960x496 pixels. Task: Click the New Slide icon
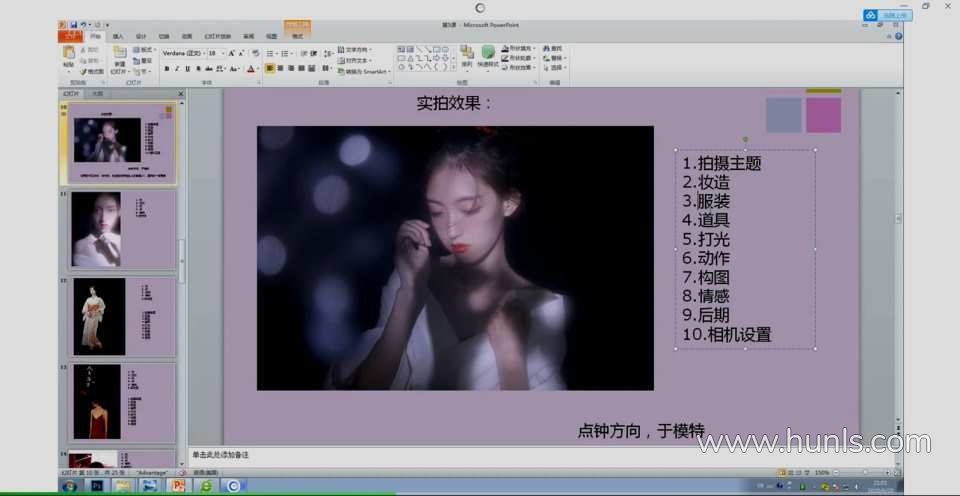click(x=119, y=53)
